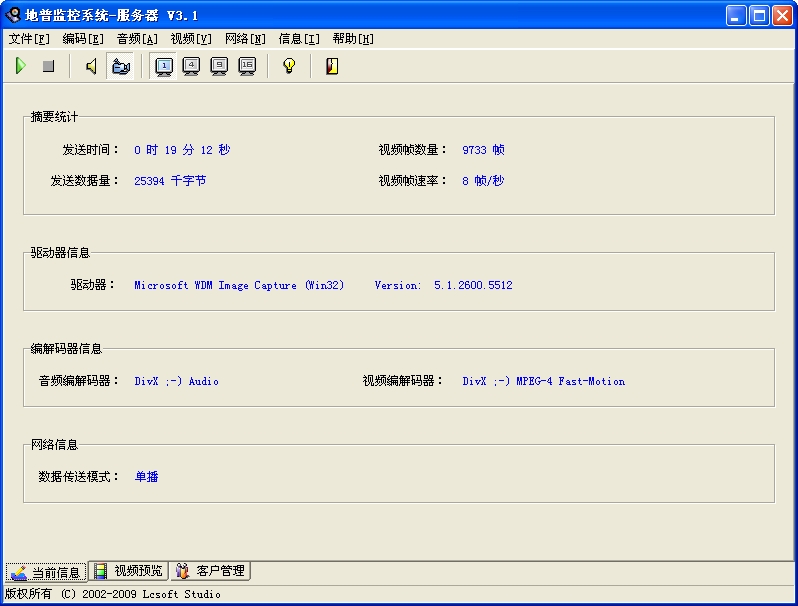
Task: Switch to 9-screen layout icon
Action: point(219,66)
